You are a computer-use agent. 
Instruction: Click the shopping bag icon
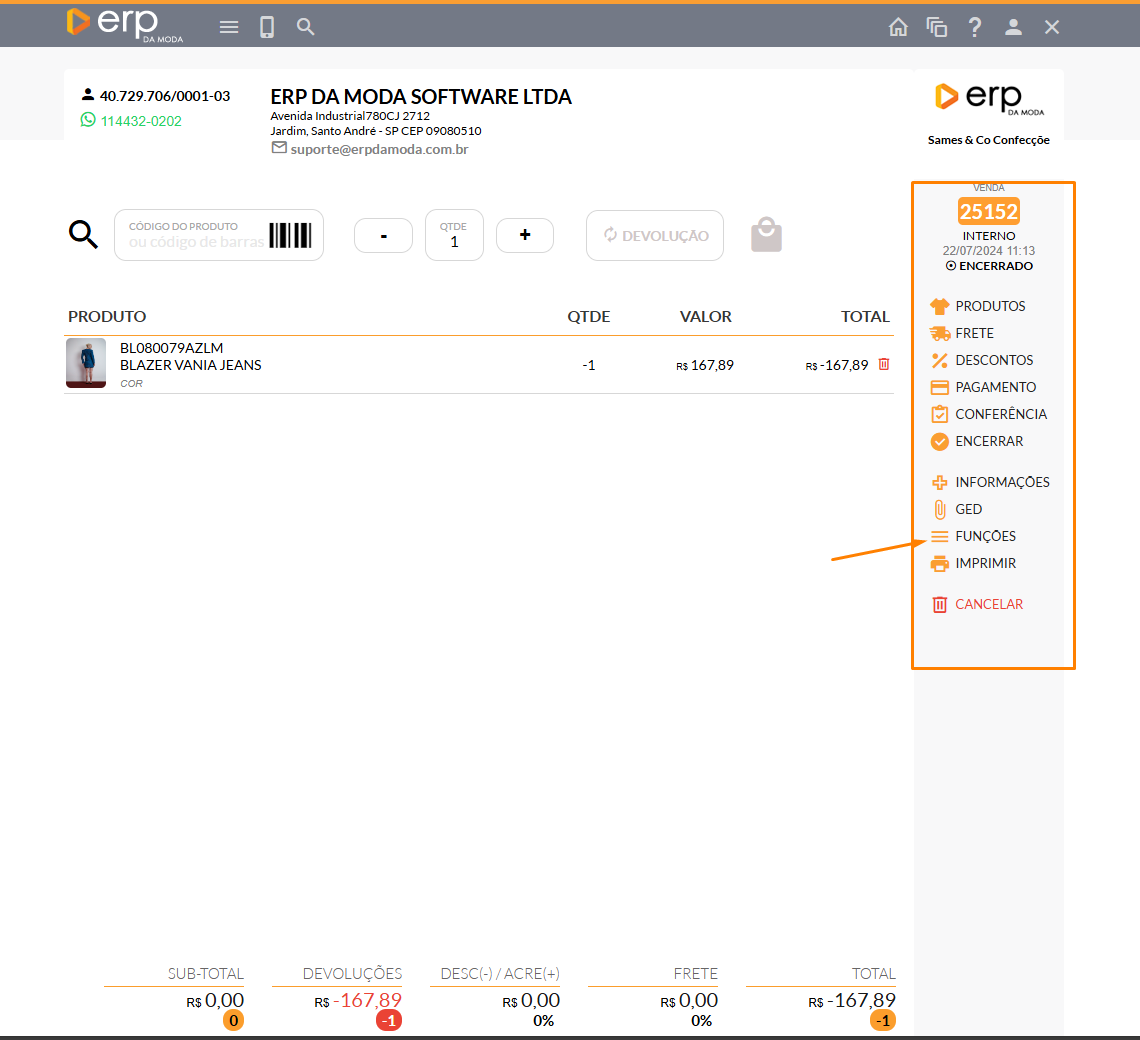tap(766, 235)
